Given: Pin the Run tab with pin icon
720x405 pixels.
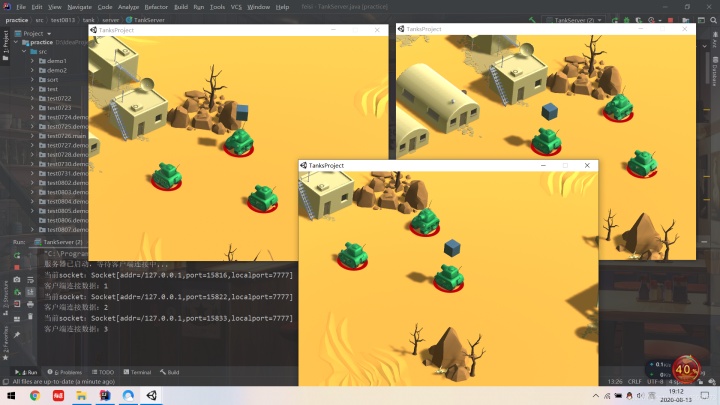Looking at the screenshot, I should pyautogui.click(x=17, y=335).
